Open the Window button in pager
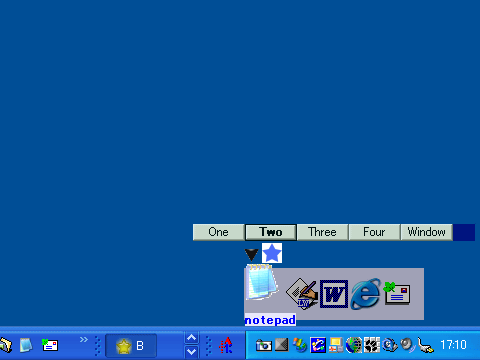 pos(426,232)
